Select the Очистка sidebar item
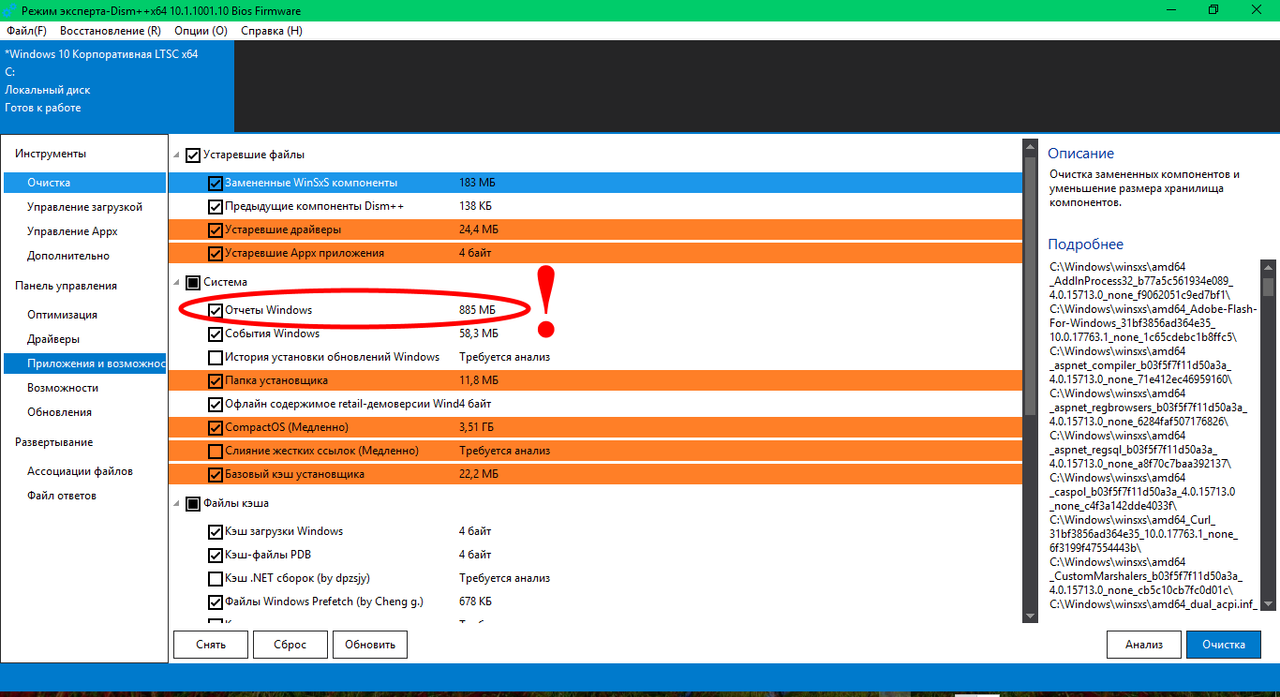Viewport: 1280px width, 697px height. click(84, 183)
